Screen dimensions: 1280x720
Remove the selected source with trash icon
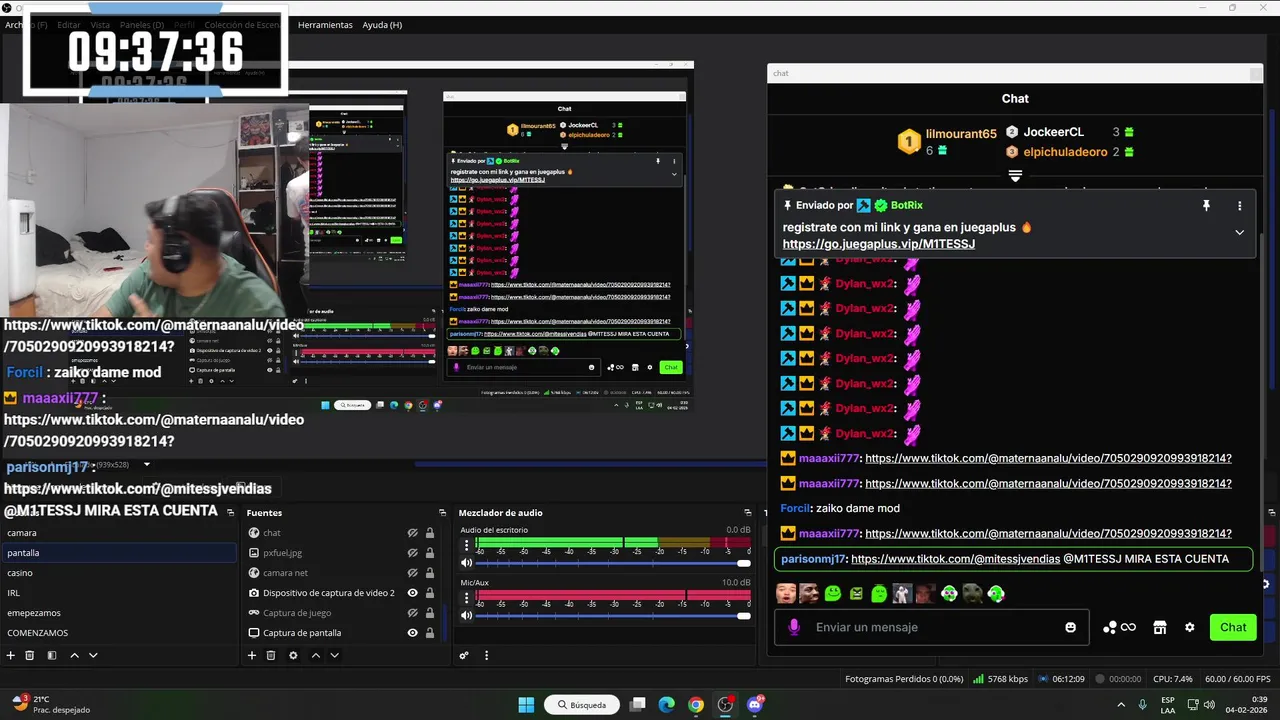pos(271,655)
